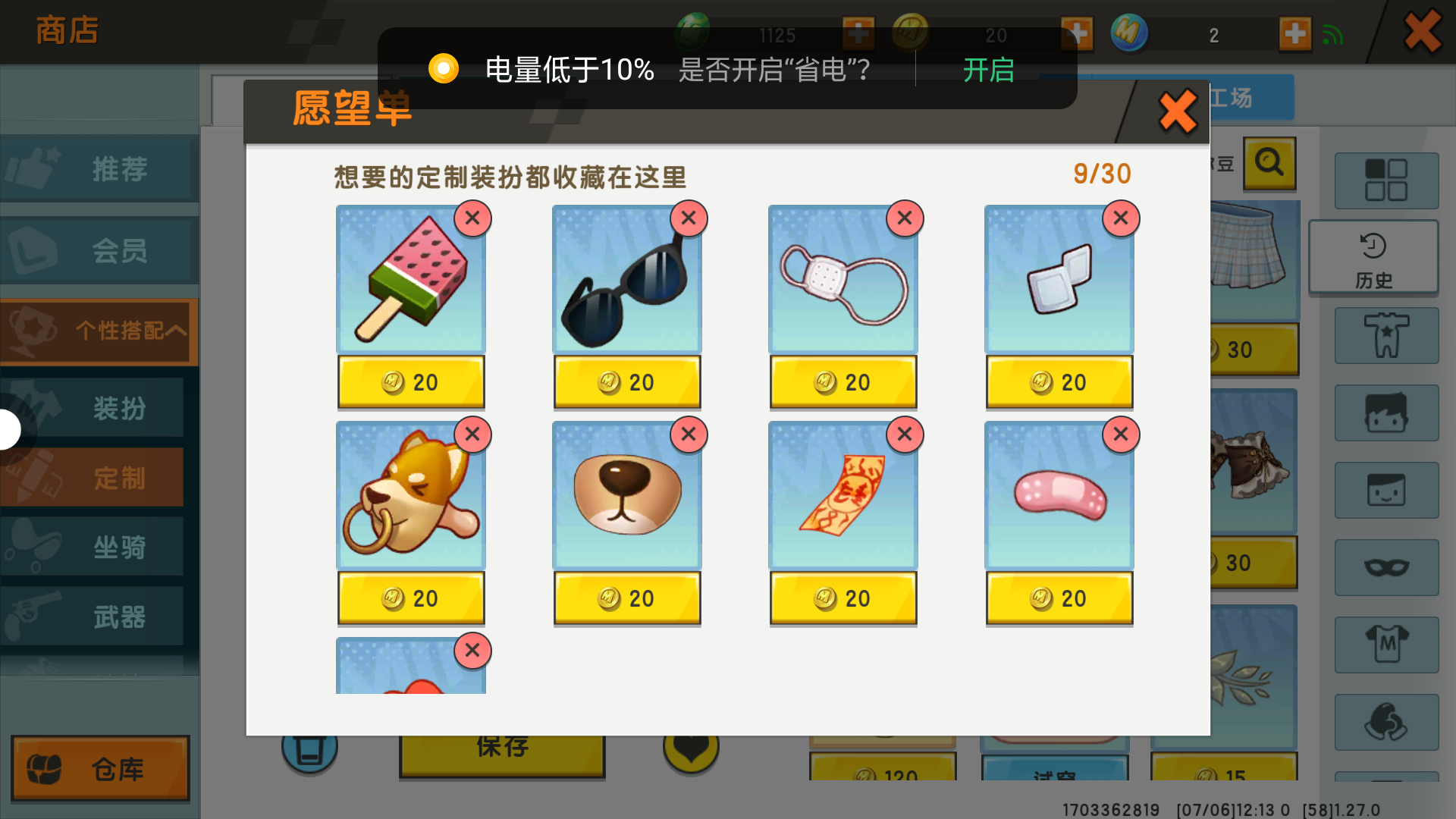
Task: Select the hairstyle face category icon
Action: click(x=1386, y=413)
